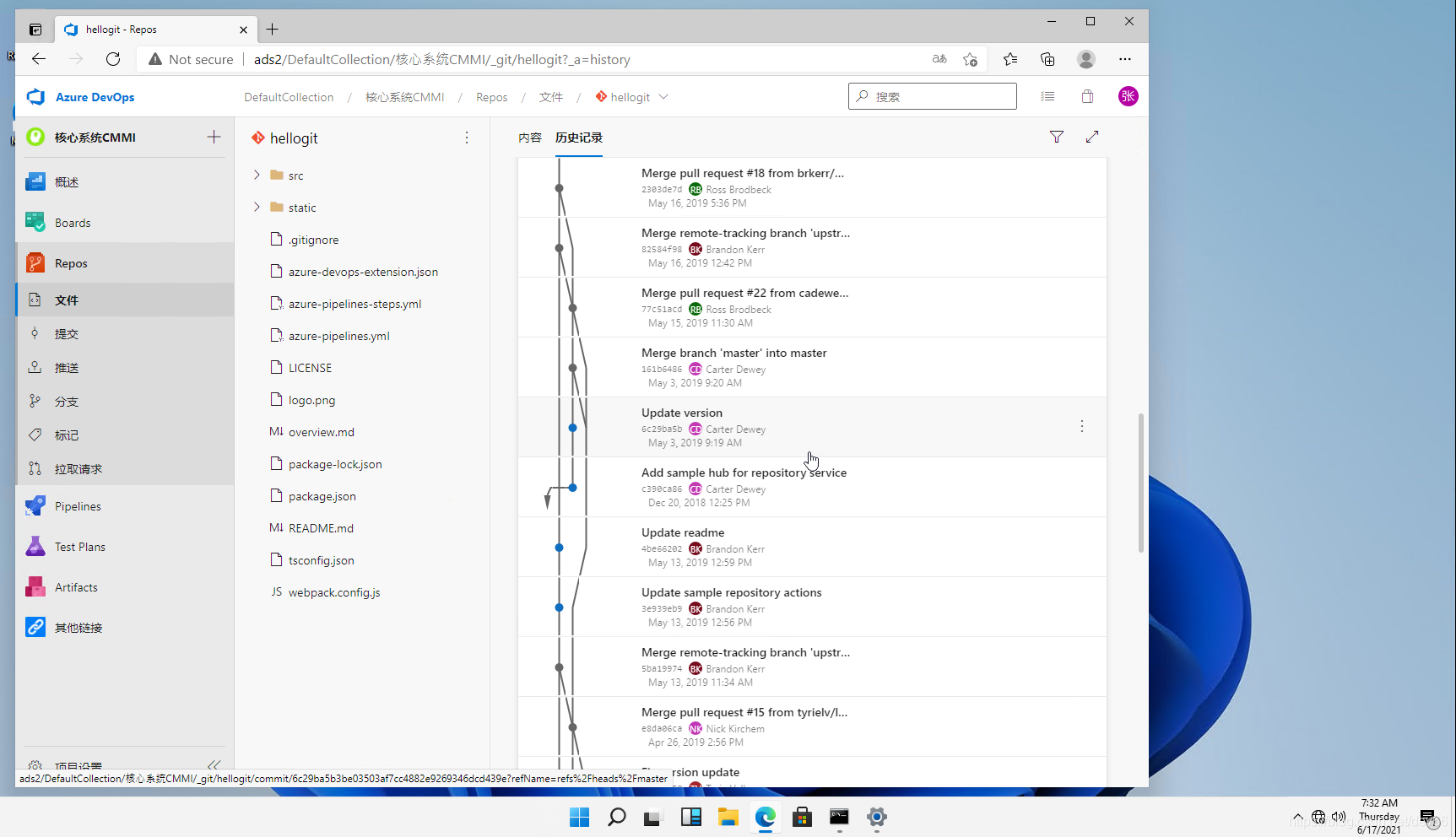The width and height of the screenshot is (1456, 837).
Task: Open the marketplace shopping bag icon
Action: click(x=1087, y=96)
